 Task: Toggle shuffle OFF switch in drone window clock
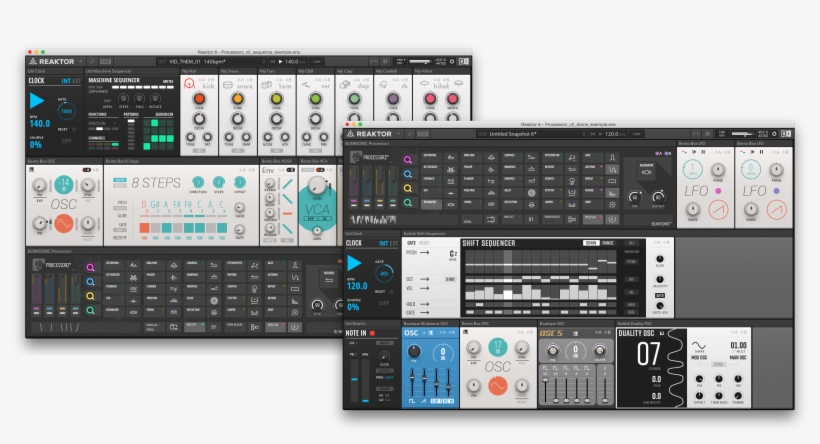click(384, 303)
